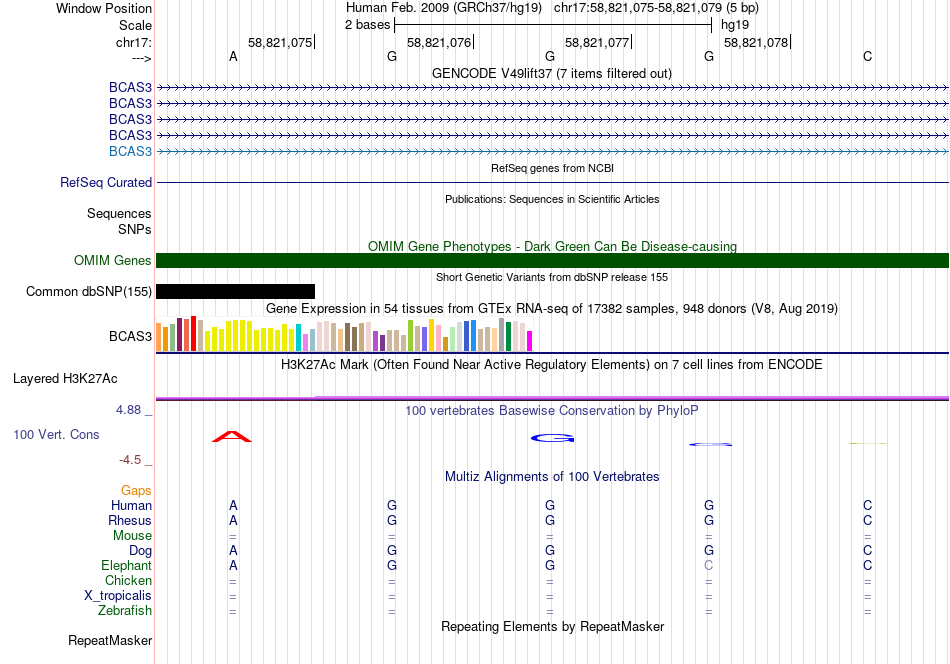Click the -4.5 PhyloP lower limit

pos(130,460)
